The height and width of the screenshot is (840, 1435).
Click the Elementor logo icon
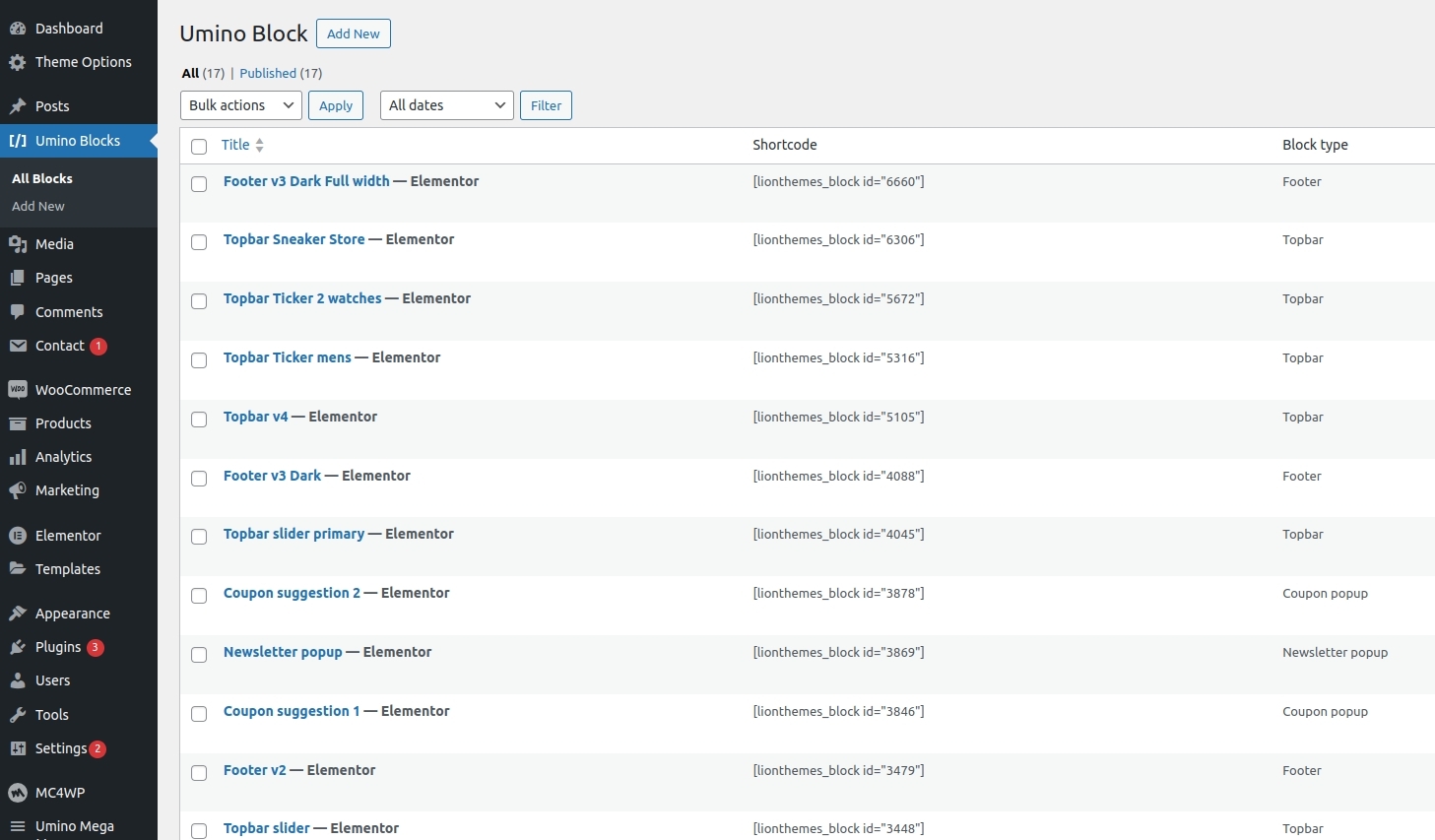pos(18,536)
